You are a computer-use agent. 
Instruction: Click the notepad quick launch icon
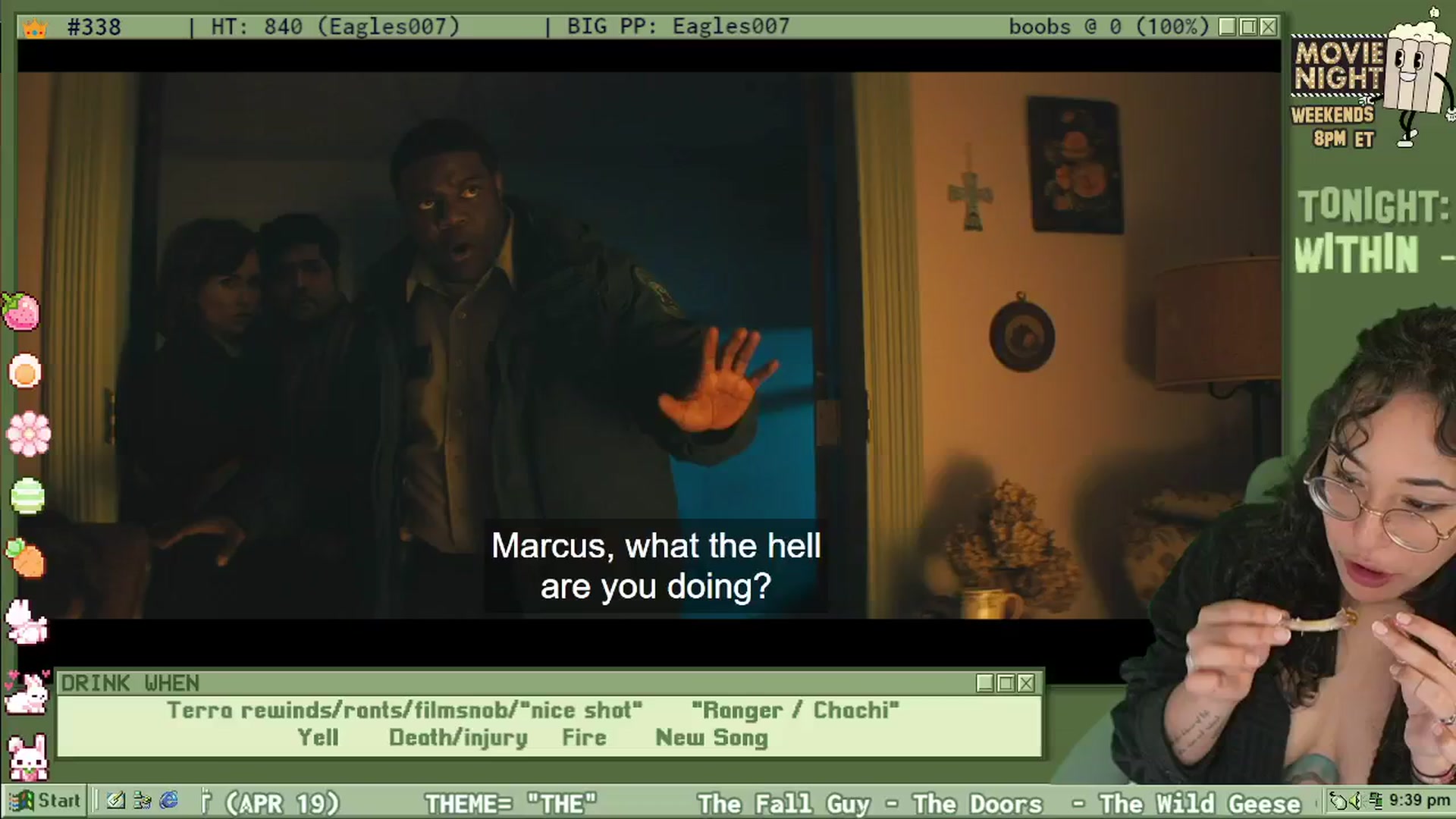click(x=116, y=800)
